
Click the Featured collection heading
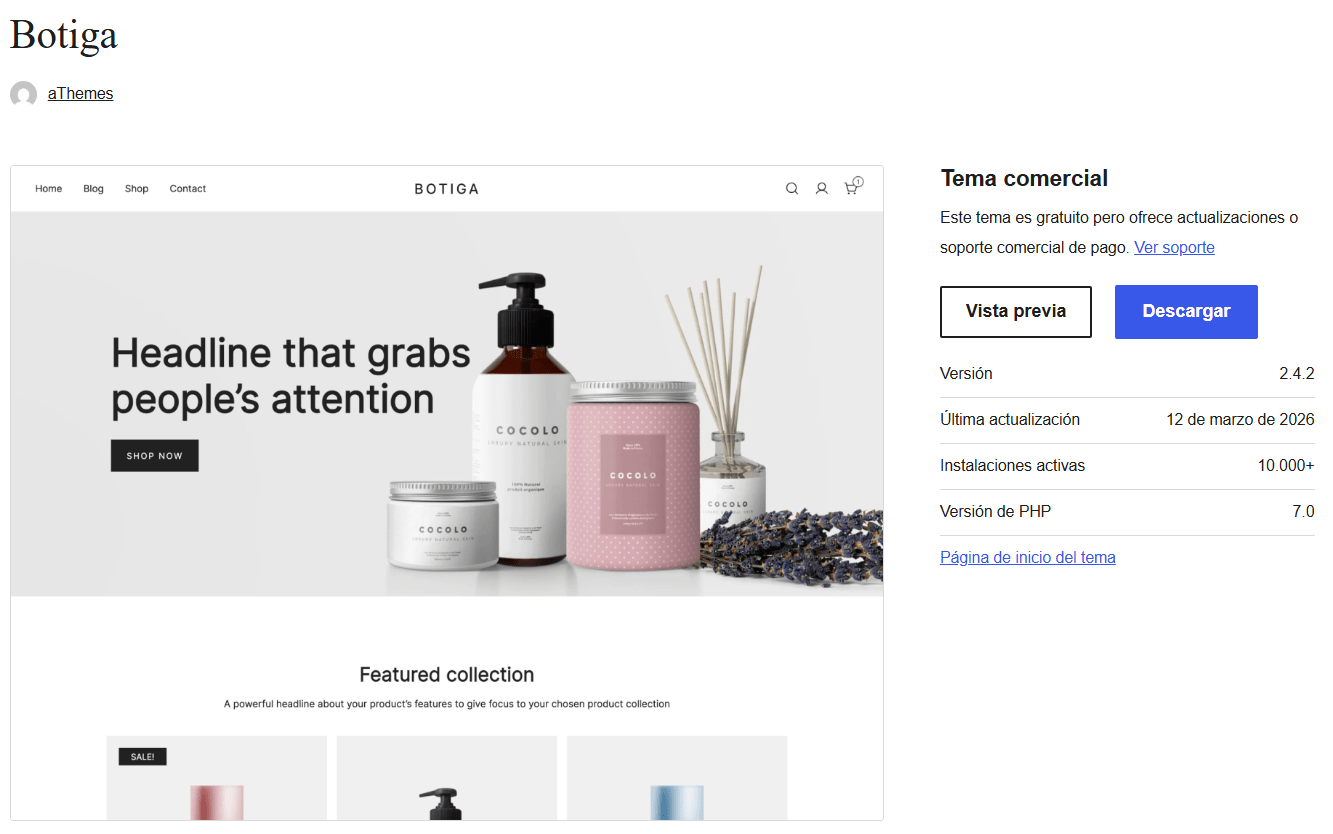point(447,674)
